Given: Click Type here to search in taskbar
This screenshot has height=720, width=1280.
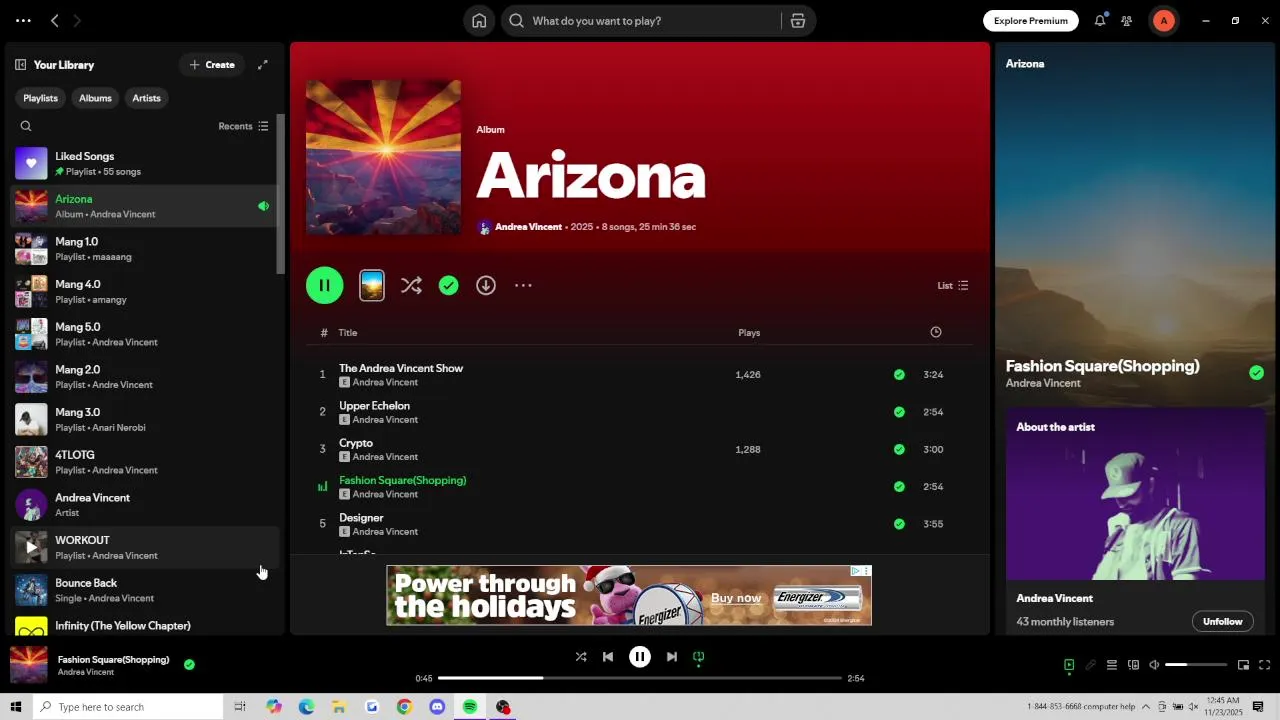Looking at the screenshot, I should click(x=128, y=707).
